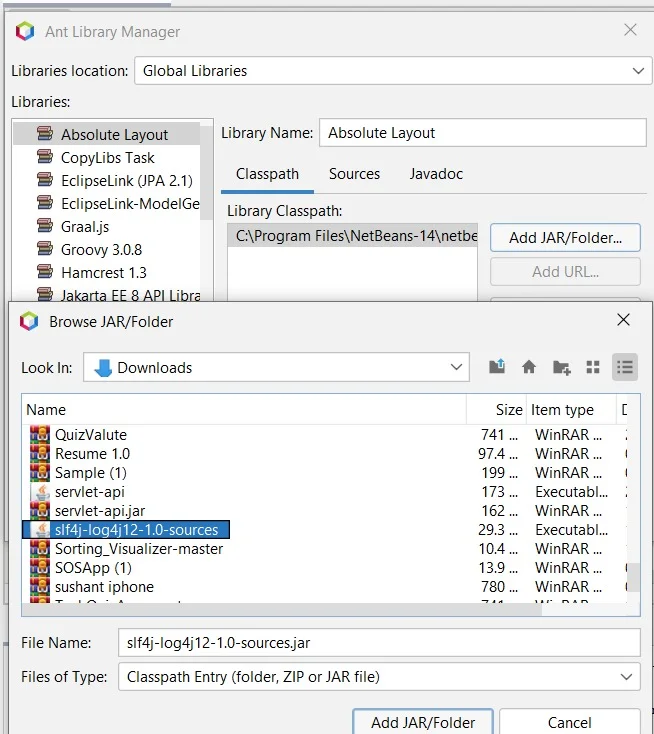Click NetBeans logo in Browse JAR/Folder title
The height and width of the screenshot is (734, 654).
coord(29,321)
